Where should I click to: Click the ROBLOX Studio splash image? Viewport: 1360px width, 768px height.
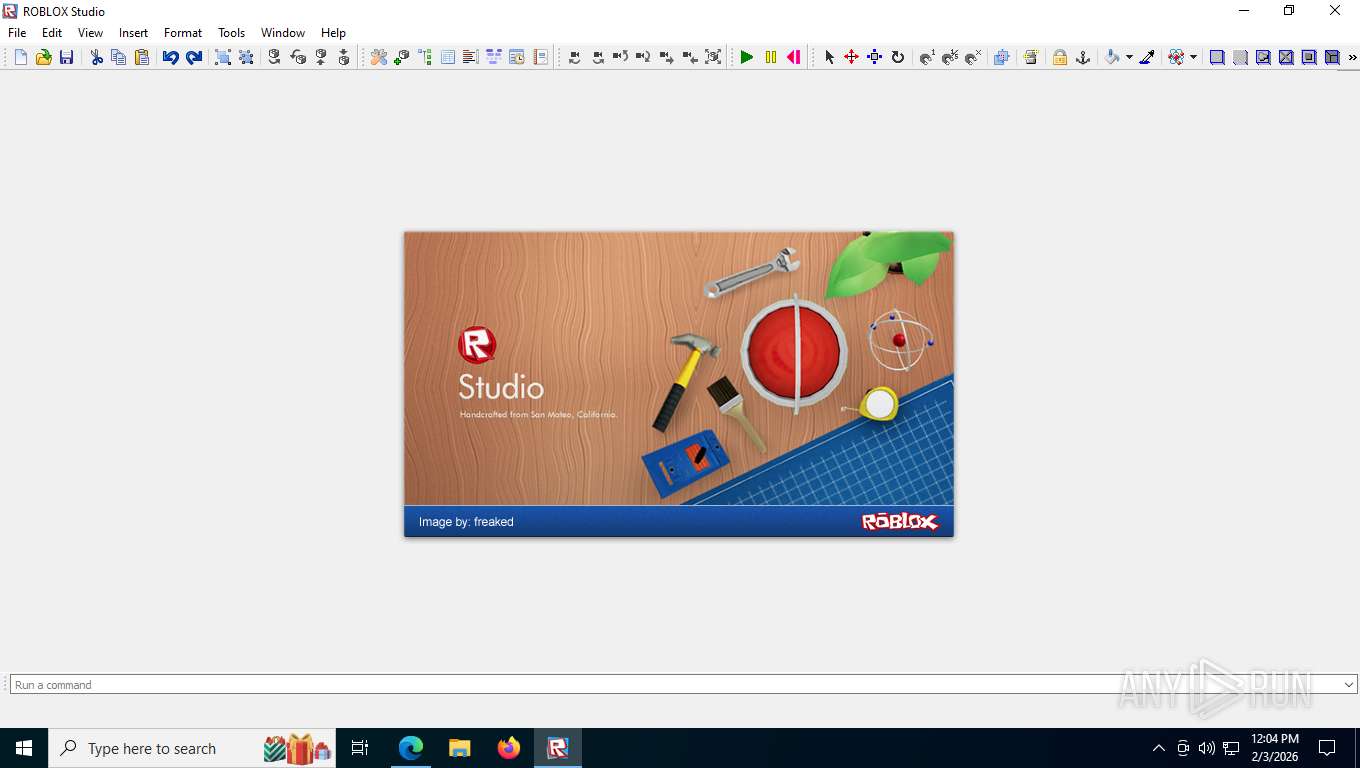(x=679, y=384)
